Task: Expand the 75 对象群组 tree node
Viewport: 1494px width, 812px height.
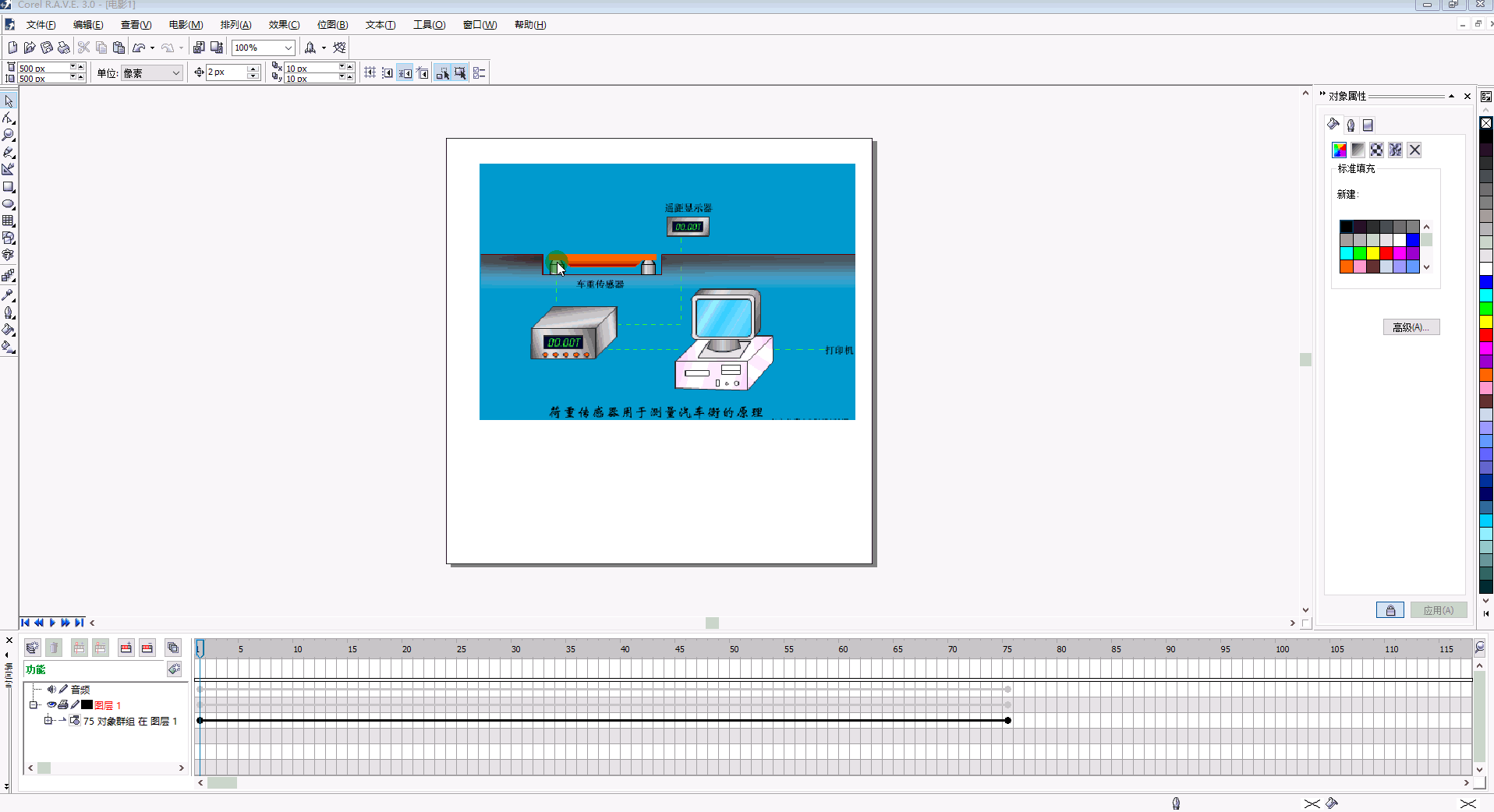Action: (x=48, y=721)
